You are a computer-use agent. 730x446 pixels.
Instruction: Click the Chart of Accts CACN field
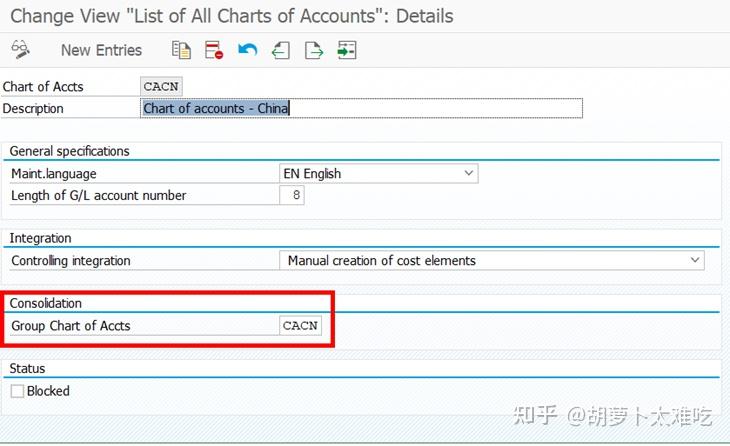[161, 87]
